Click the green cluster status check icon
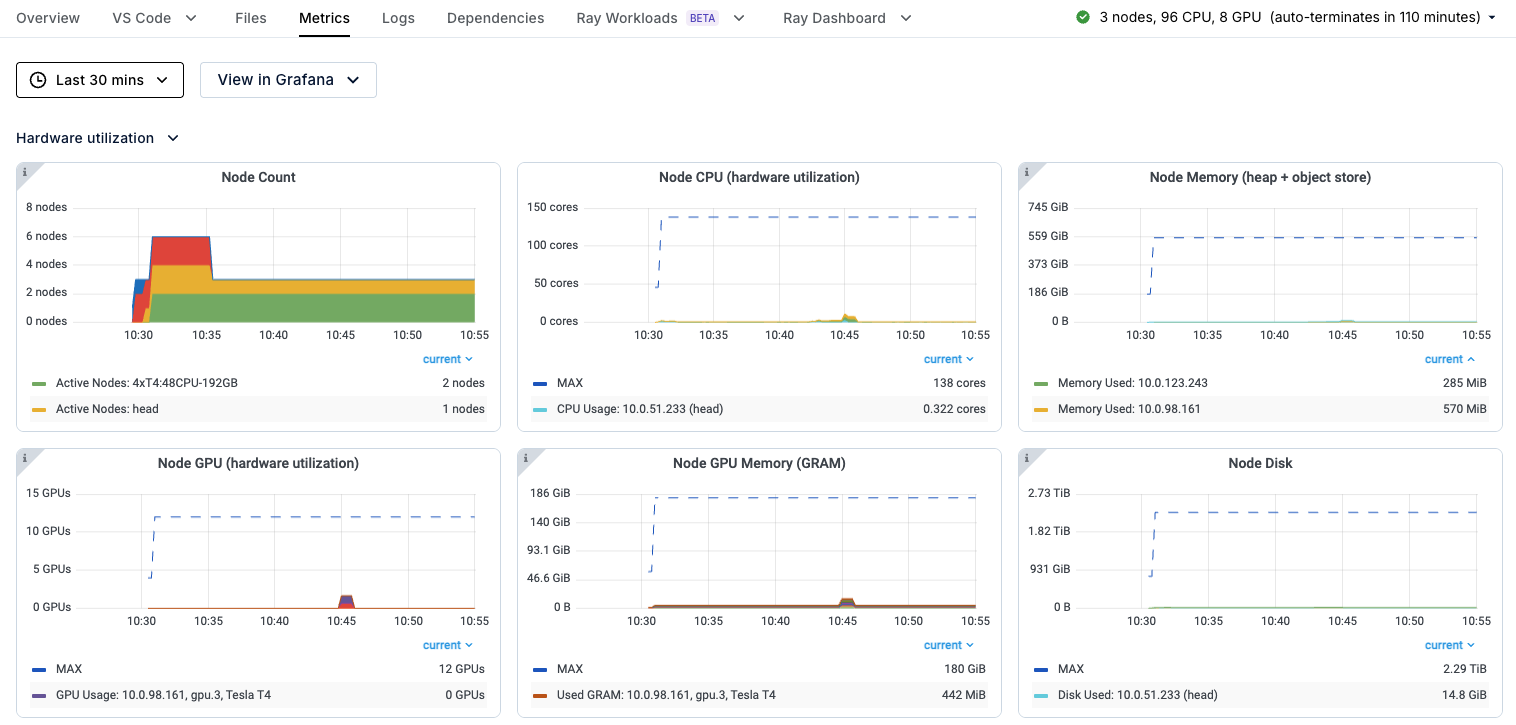Screen dimensions: 1516x725 tap(1083, 17)
